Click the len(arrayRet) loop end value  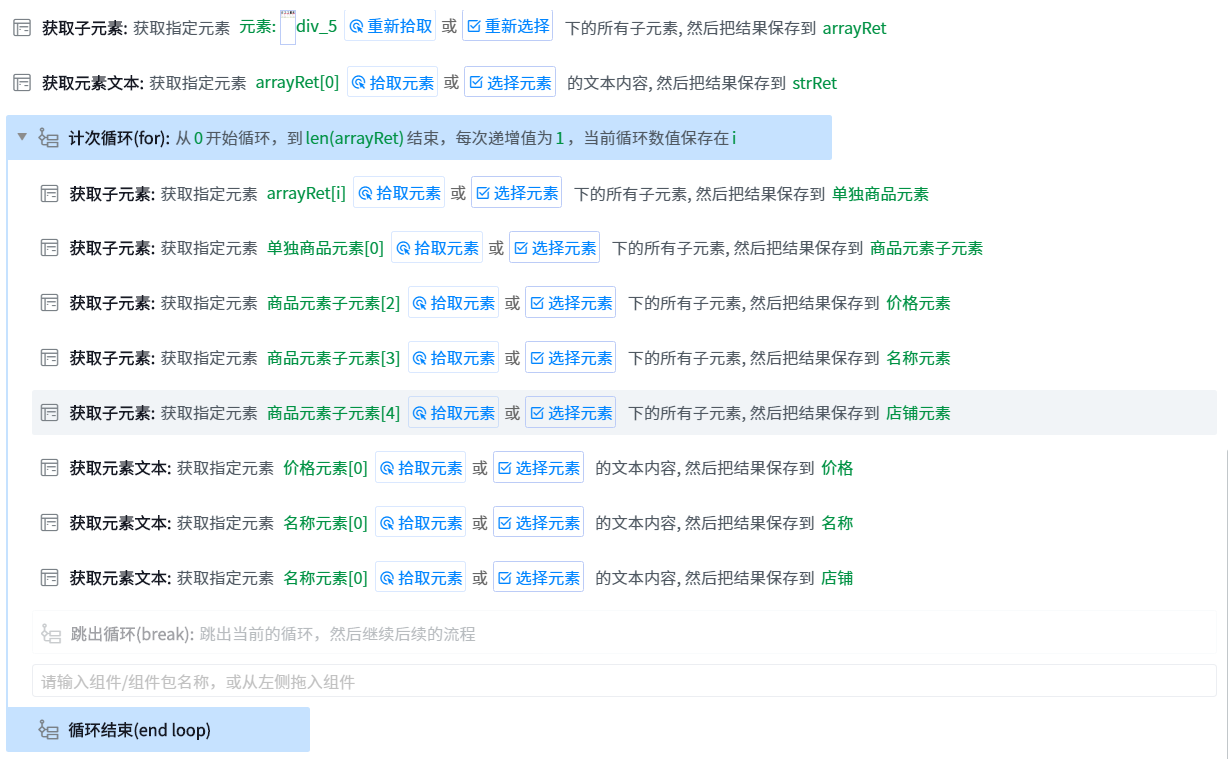coord(355,138)
